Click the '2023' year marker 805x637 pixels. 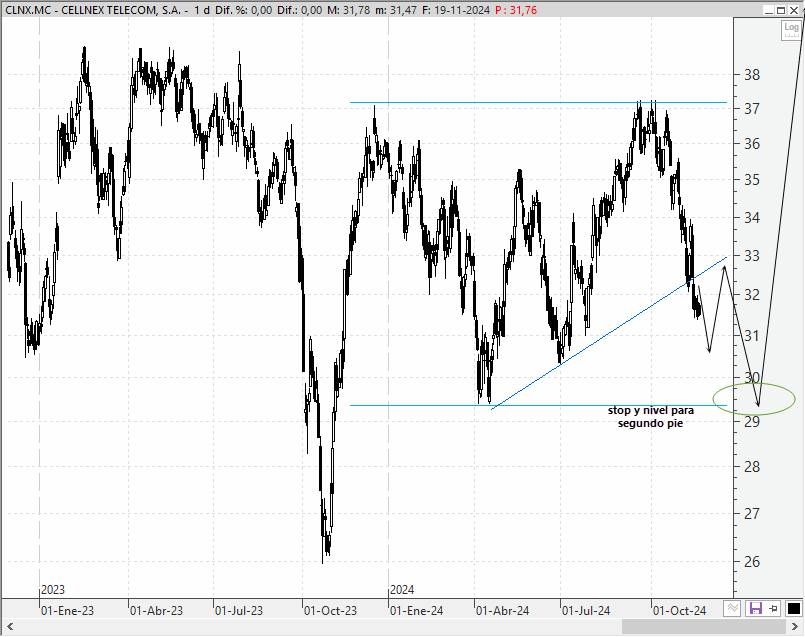point(53,590)
